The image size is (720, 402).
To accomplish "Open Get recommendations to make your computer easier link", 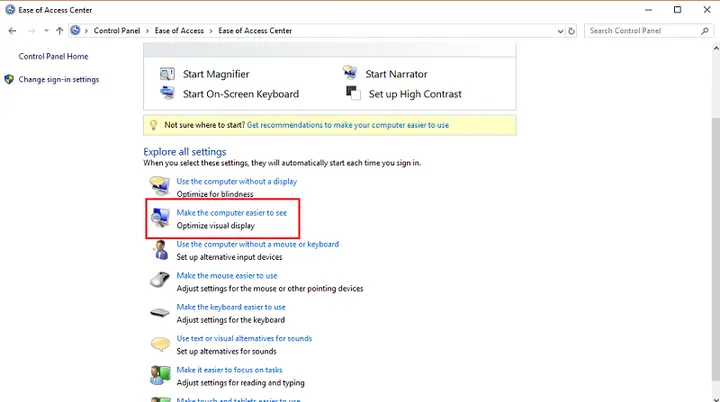I will 348,125.
